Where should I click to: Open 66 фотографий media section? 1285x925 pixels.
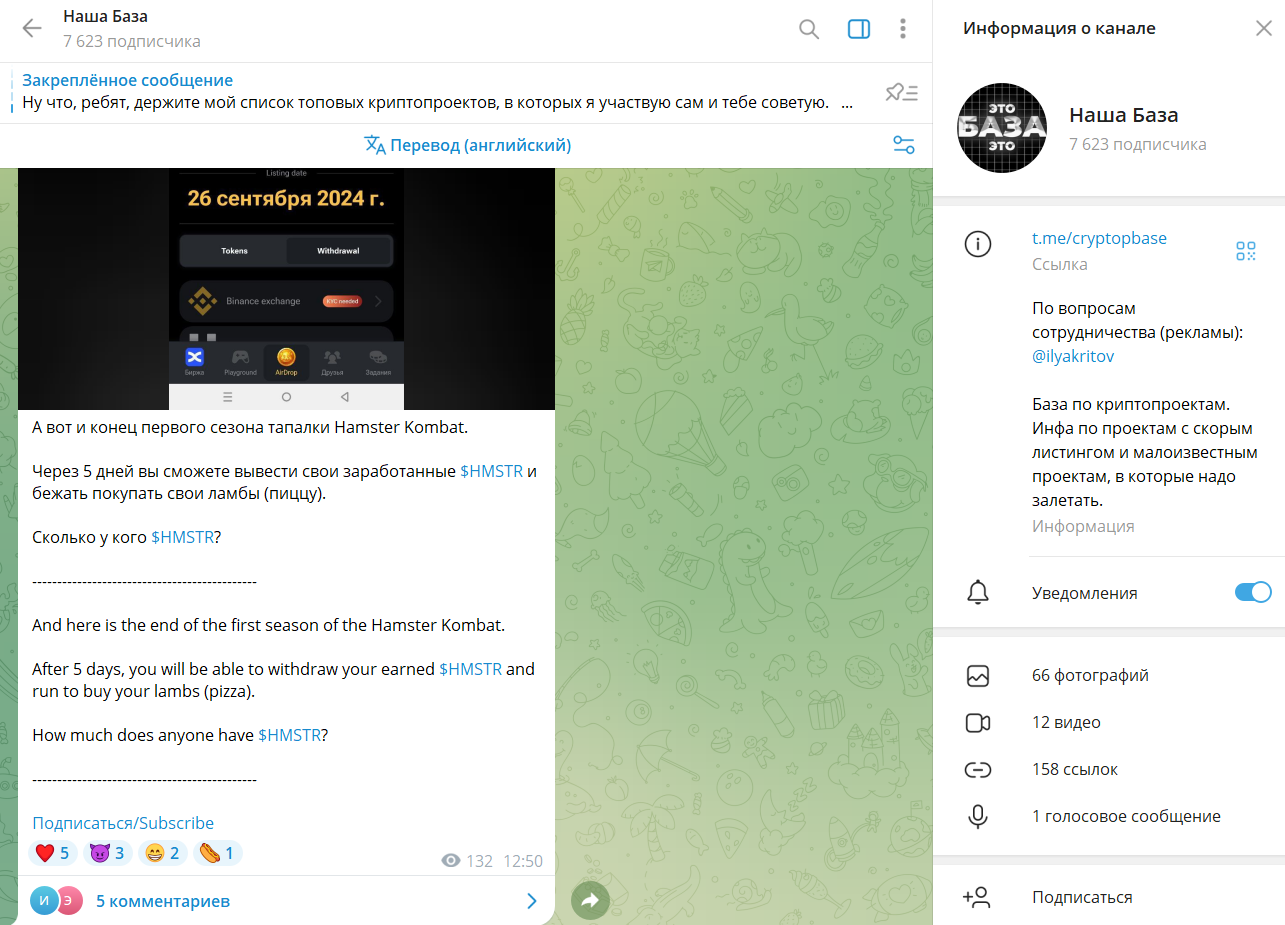(1109, 675)
